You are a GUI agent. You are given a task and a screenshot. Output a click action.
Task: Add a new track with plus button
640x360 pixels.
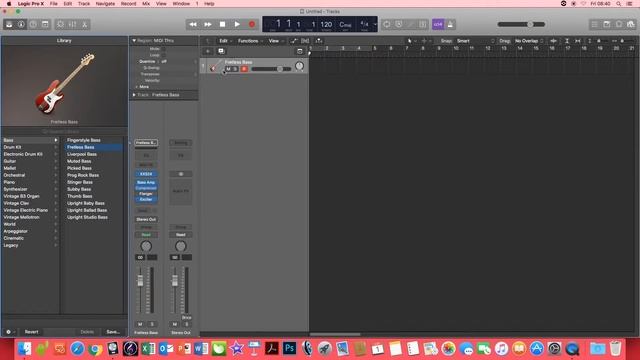(x=207, y=51)
